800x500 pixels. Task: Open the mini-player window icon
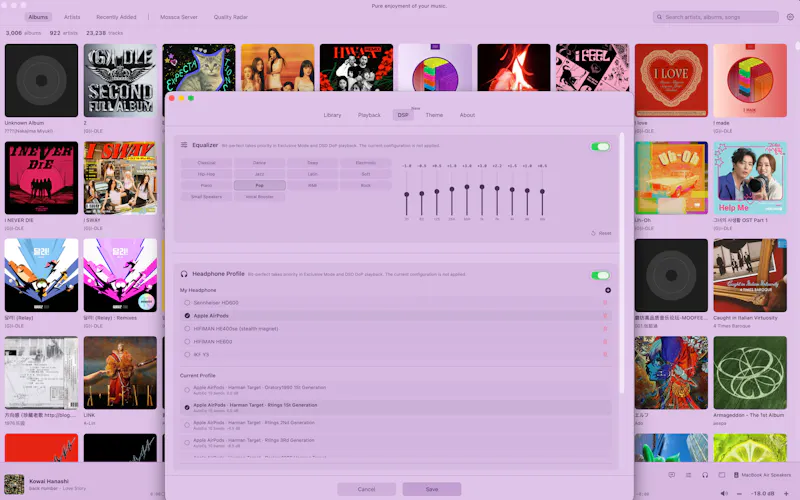pyautogui.click(x=721, y=475)
